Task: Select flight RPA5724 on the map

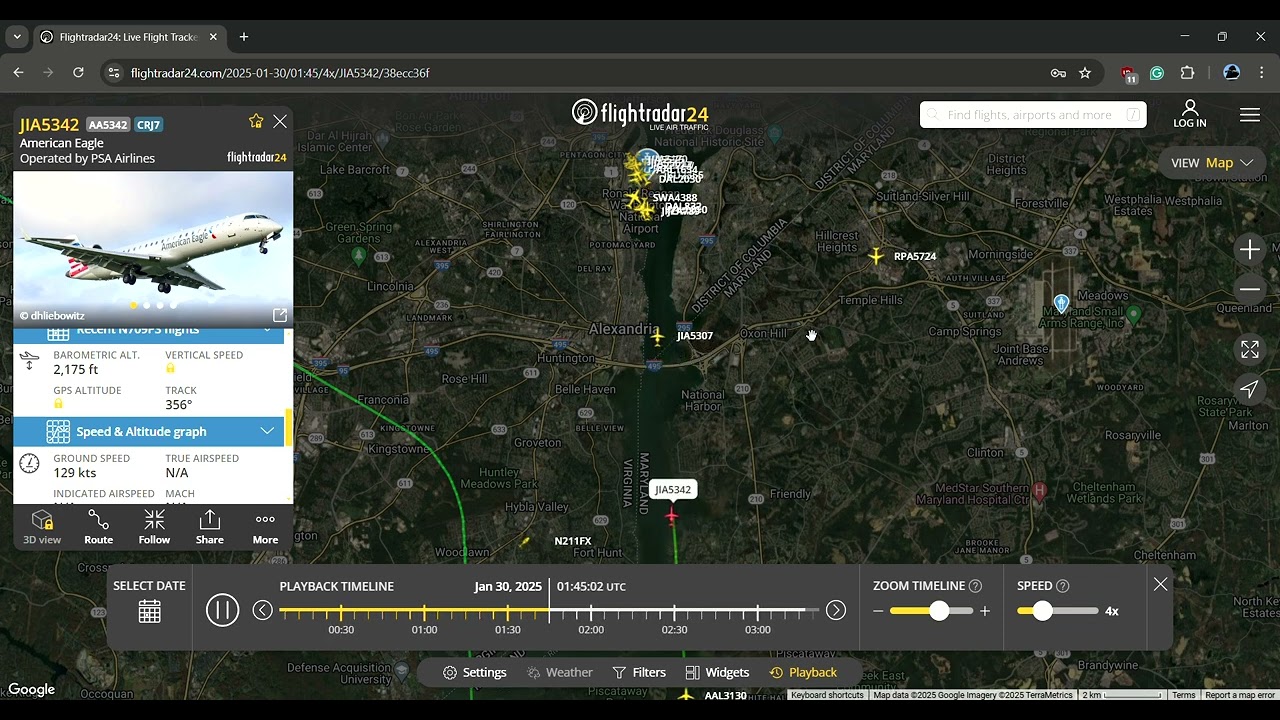Action: click(x=876, y=256)
